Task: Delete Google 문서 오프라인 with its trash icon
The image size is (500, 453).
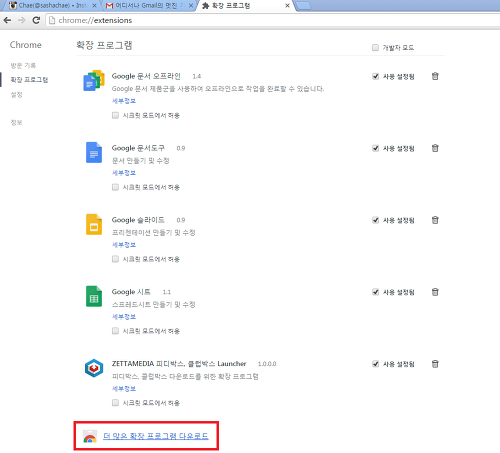Action: [435, 76]
